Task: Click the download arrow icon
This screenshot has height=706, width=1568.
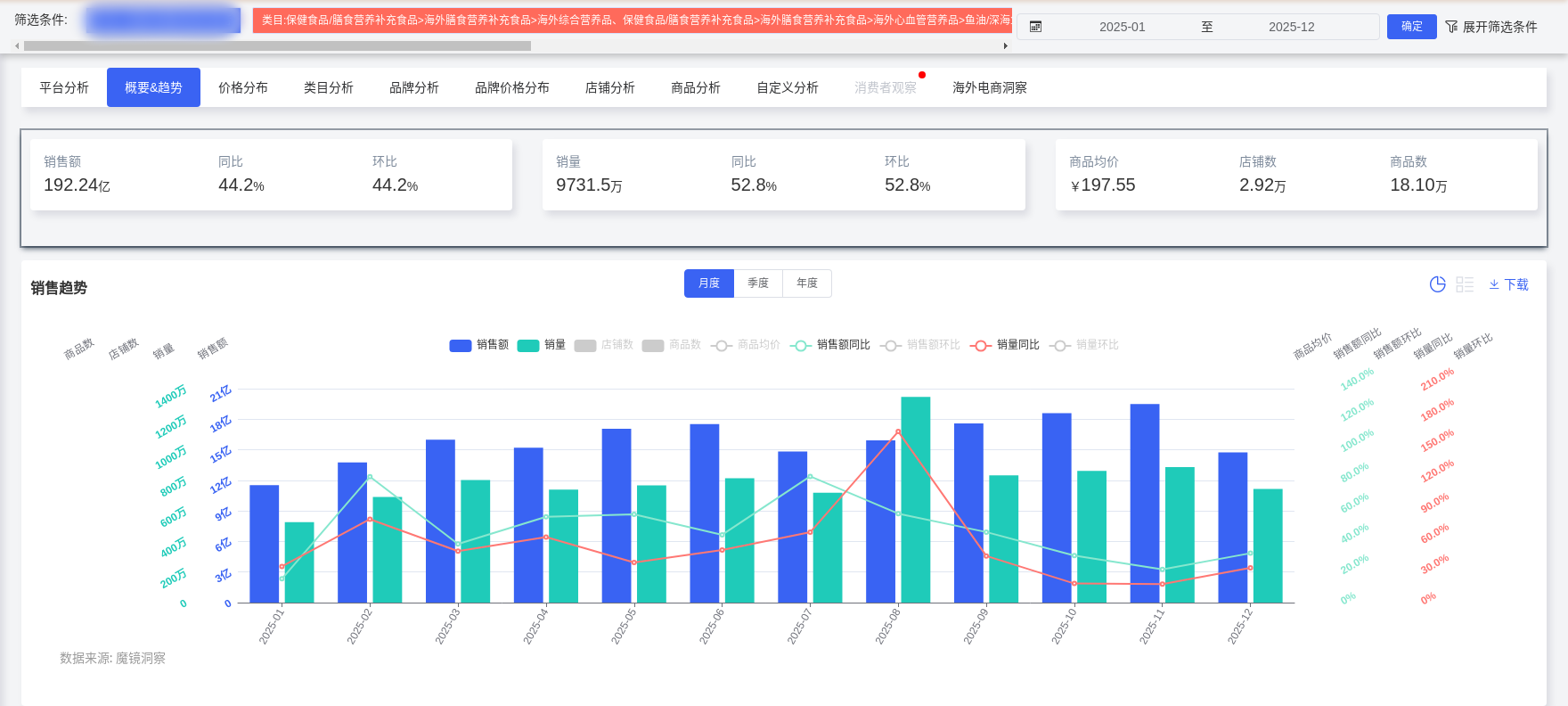Action: tap(1494, 284)
